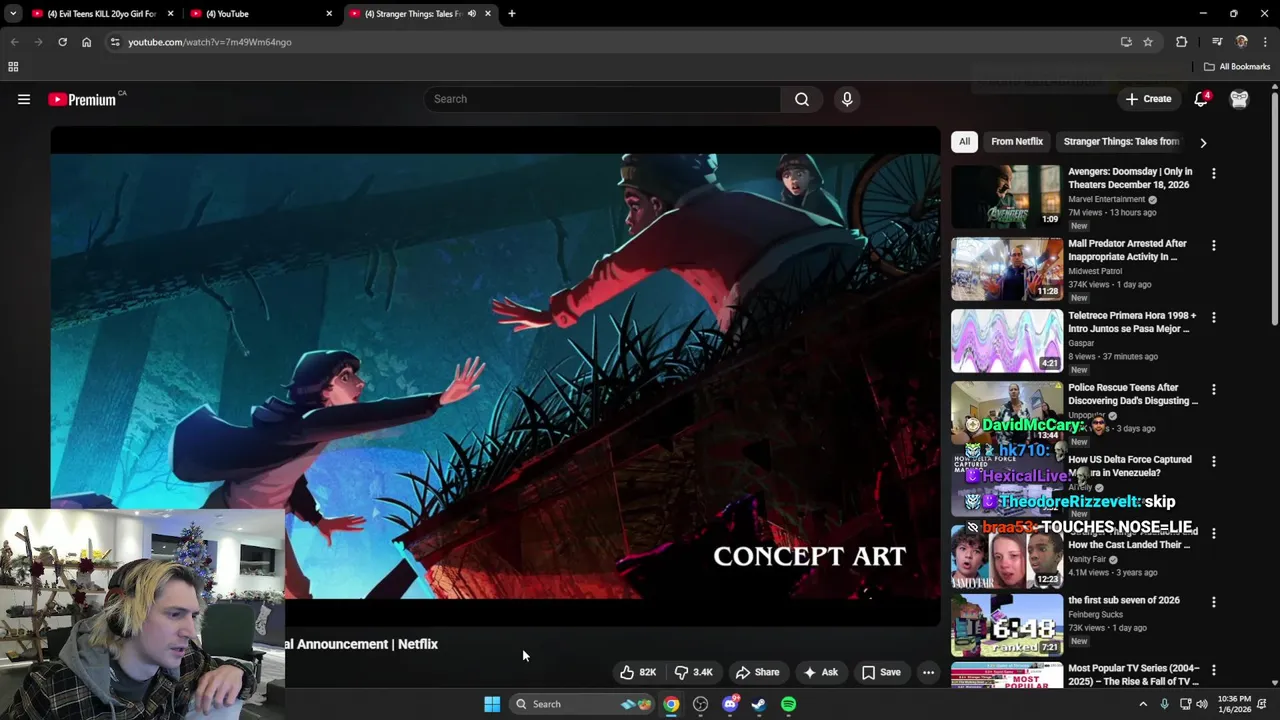Image resolution: width=1280 pixels, height=720 pixels.
Task: Bookmark this page with star icon
Action: tap(1148, 42)
